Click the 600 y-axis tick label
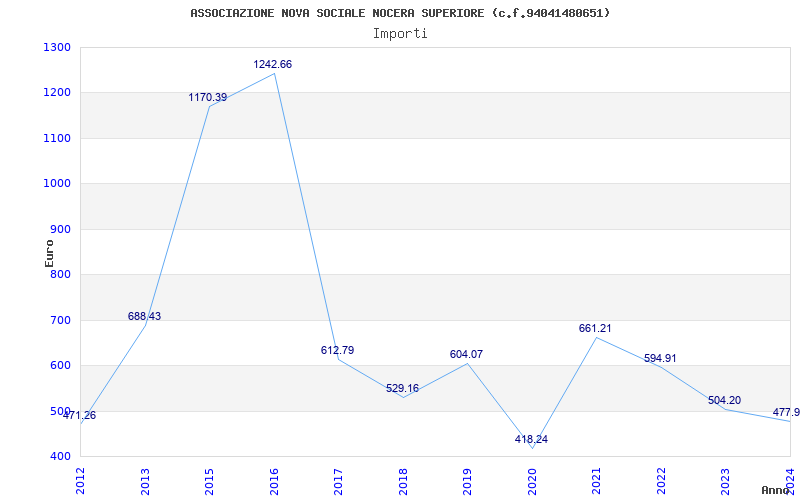Viewport: 800px width, 500px height. [61, 366]
